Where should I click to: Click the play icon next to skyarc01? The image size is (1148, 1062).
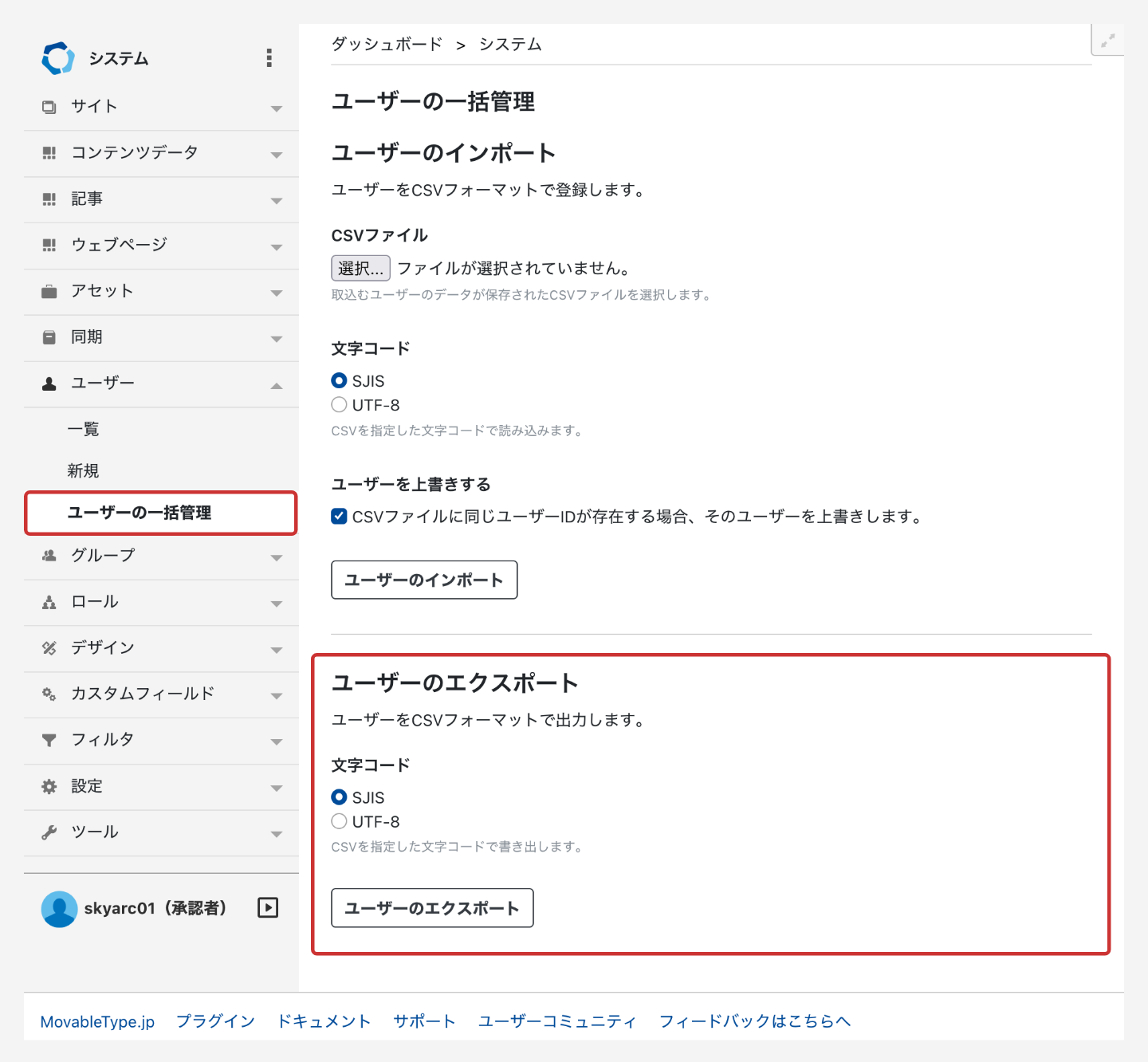click(268, 907)
